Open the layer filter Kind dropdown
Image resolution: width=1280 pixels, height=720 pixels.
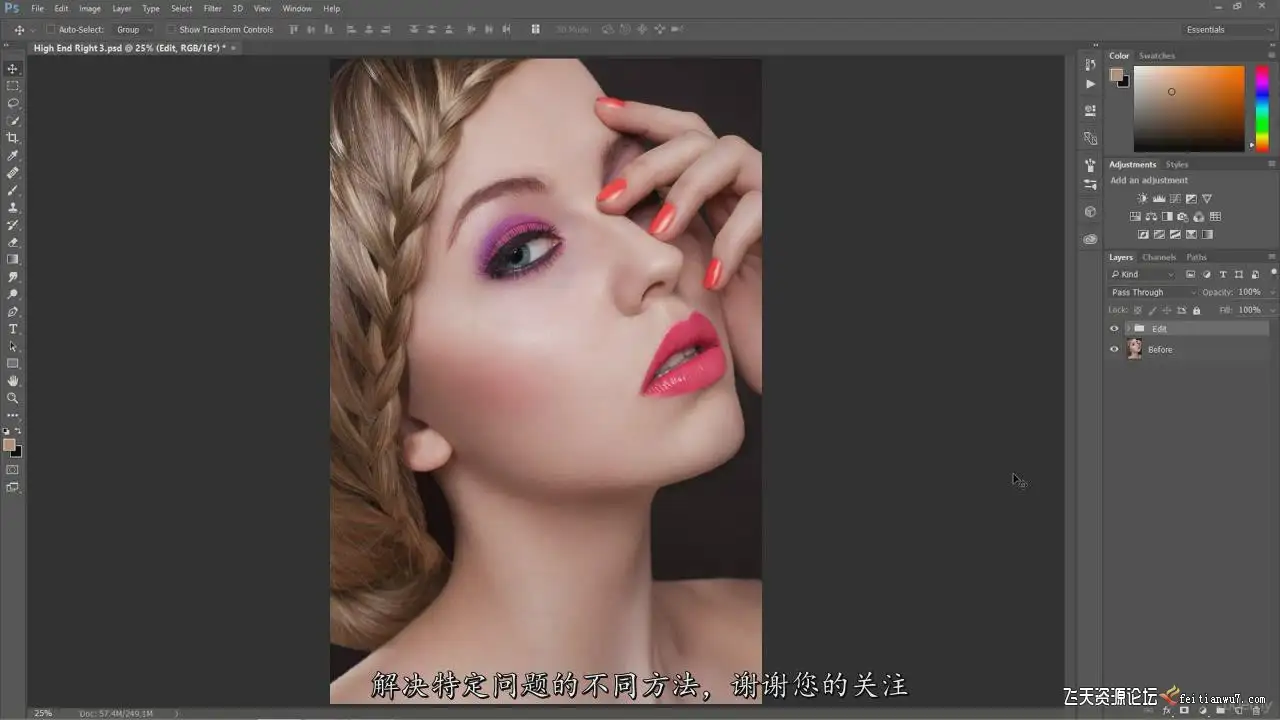pyautogui.click(x=1144, y=274)
